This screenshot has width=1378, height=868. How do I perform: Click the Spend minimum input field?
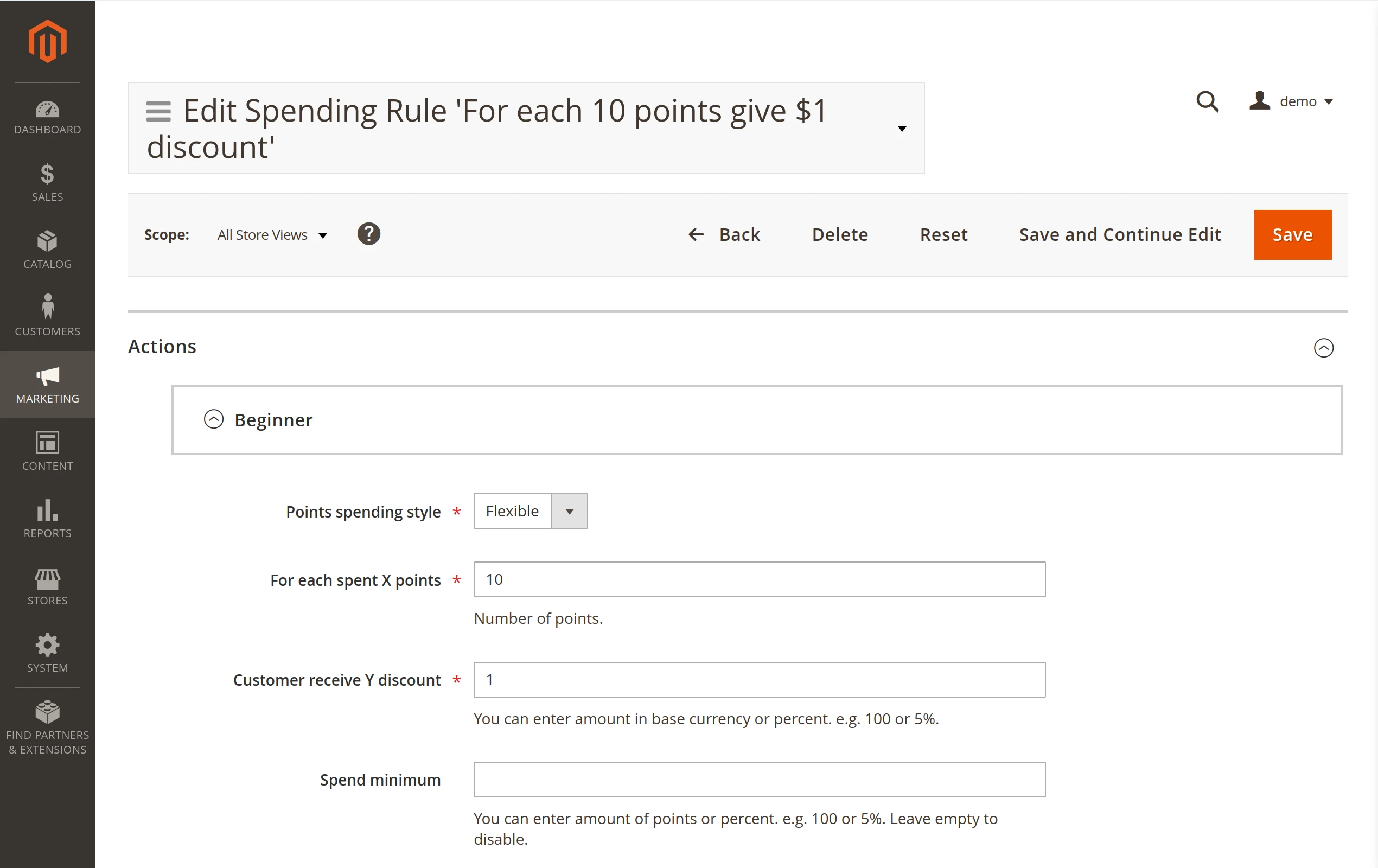pyautogui.click(x=758, y=780)
